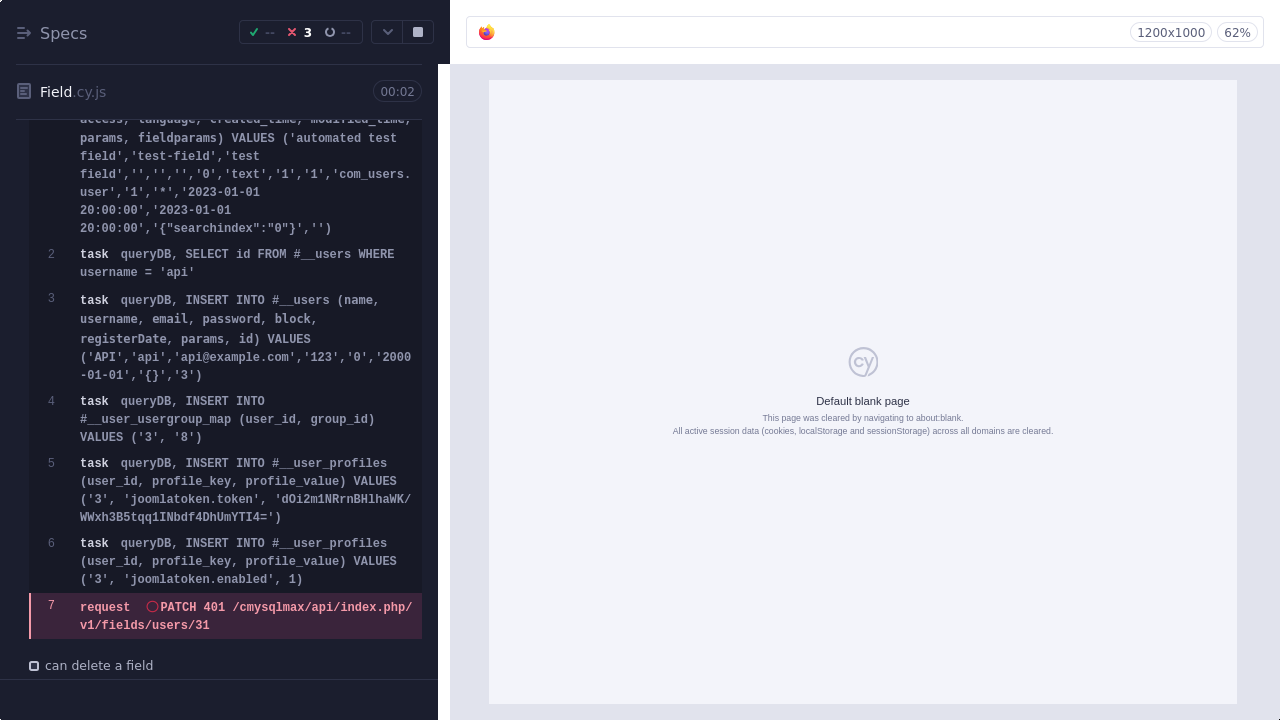The image size is (1280, 720).
Task: Open the Specs heading label
Action: pos(63,33)
